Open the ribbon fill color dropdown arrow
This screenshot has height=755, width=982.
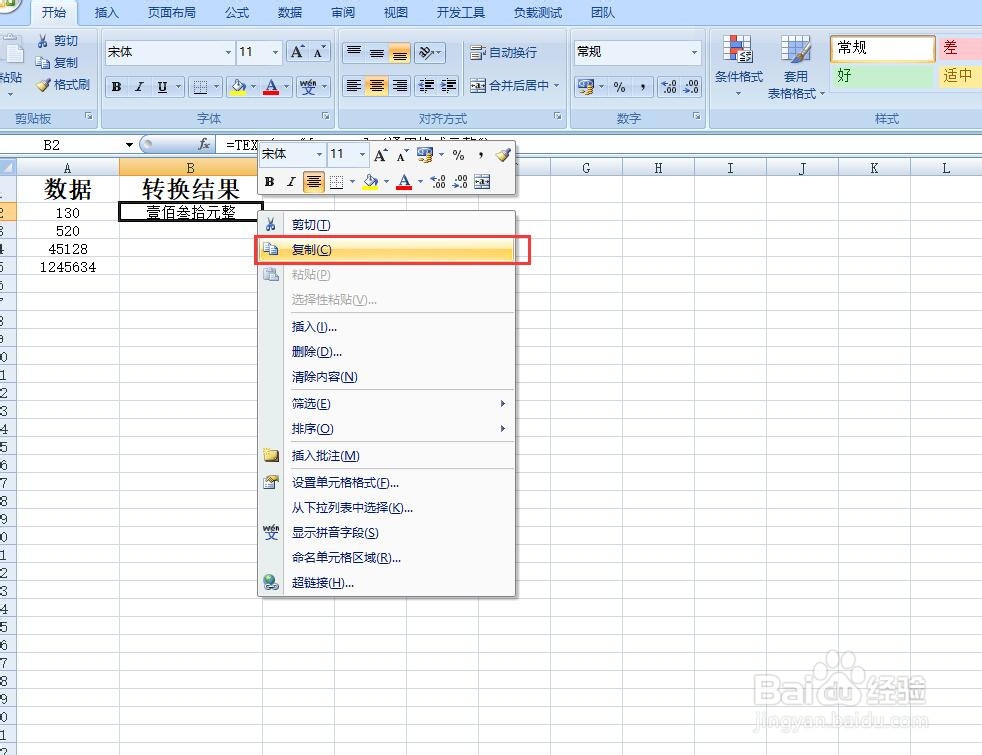click(x=253, y=86)
